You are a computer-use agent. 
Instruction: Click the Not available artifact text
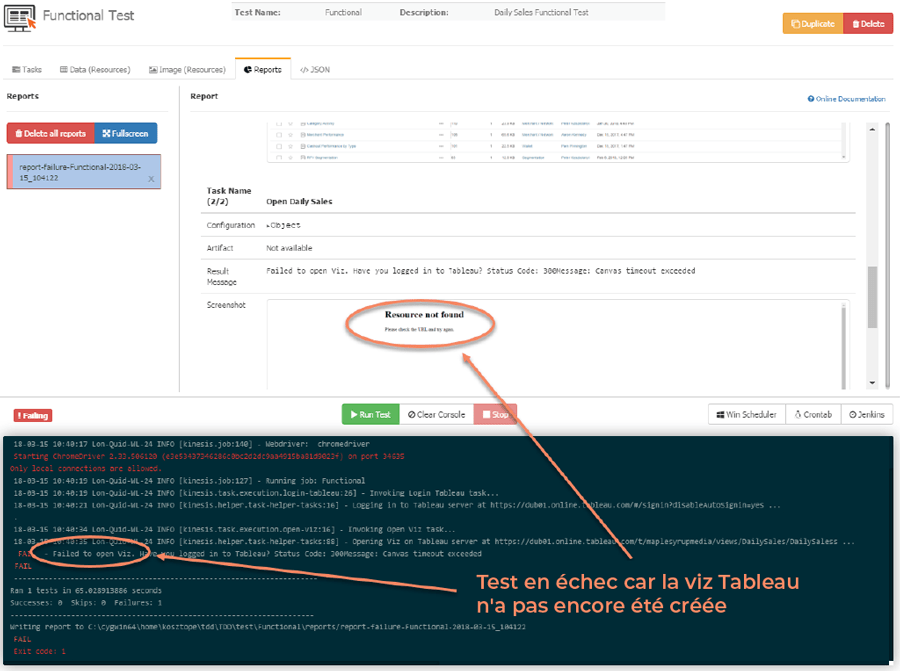pyautogui.click(x=289, y=248)
